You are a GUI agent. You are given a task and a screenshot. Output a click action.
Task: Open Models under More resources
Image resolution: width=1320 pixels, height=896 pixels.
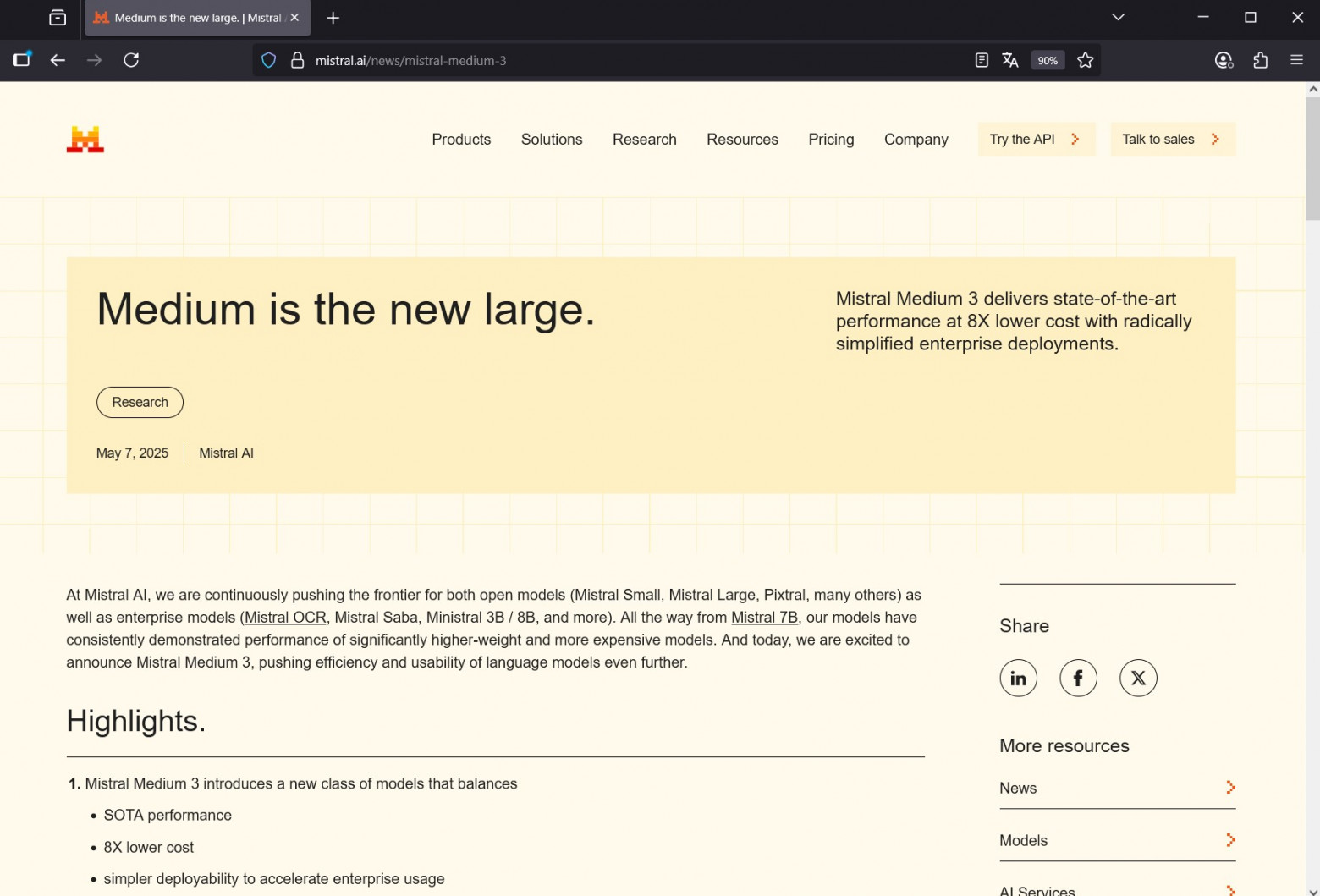tap(1117, 841)
